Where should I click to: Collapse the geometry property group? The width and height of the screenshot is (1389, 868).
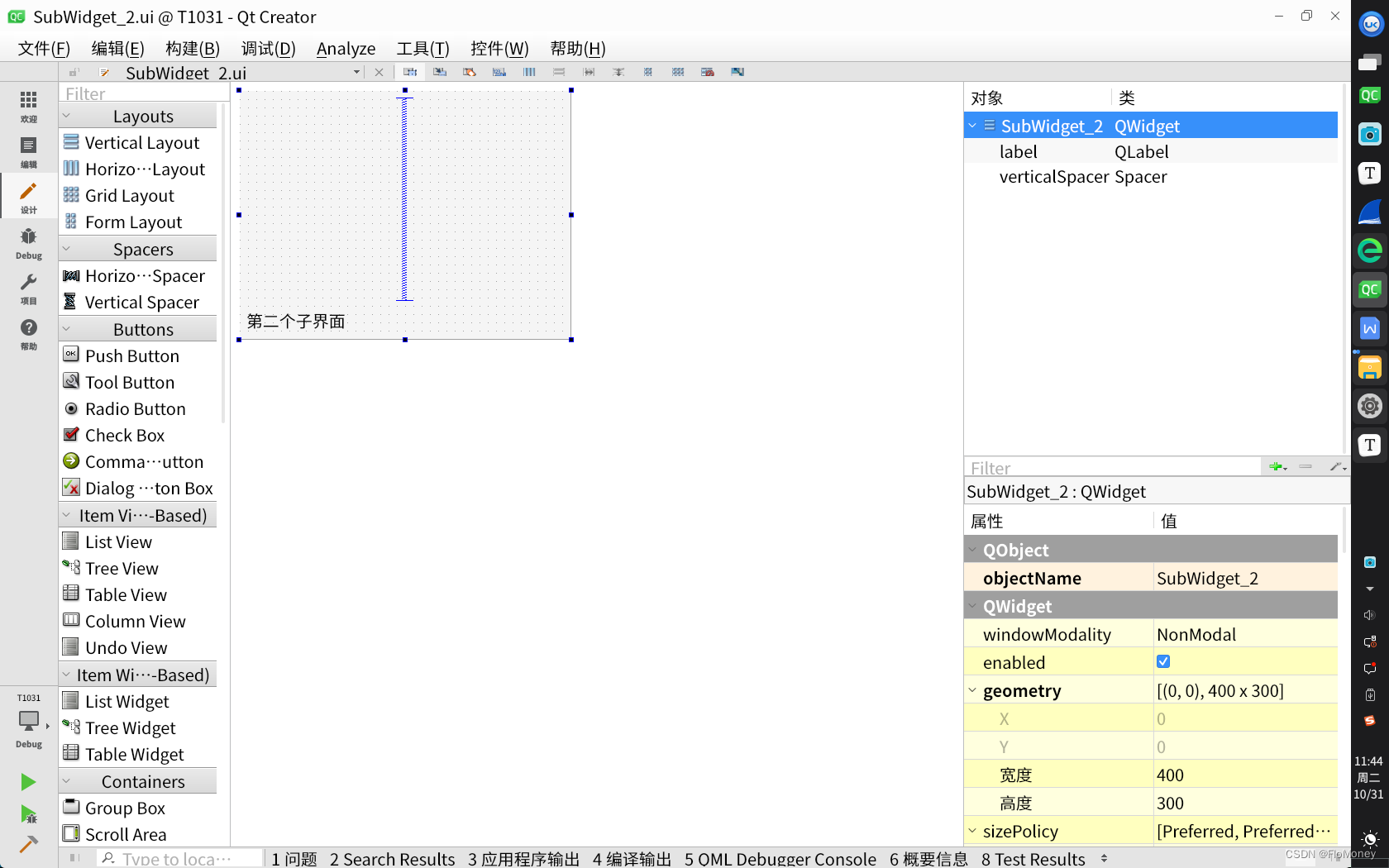coord(973,690)
